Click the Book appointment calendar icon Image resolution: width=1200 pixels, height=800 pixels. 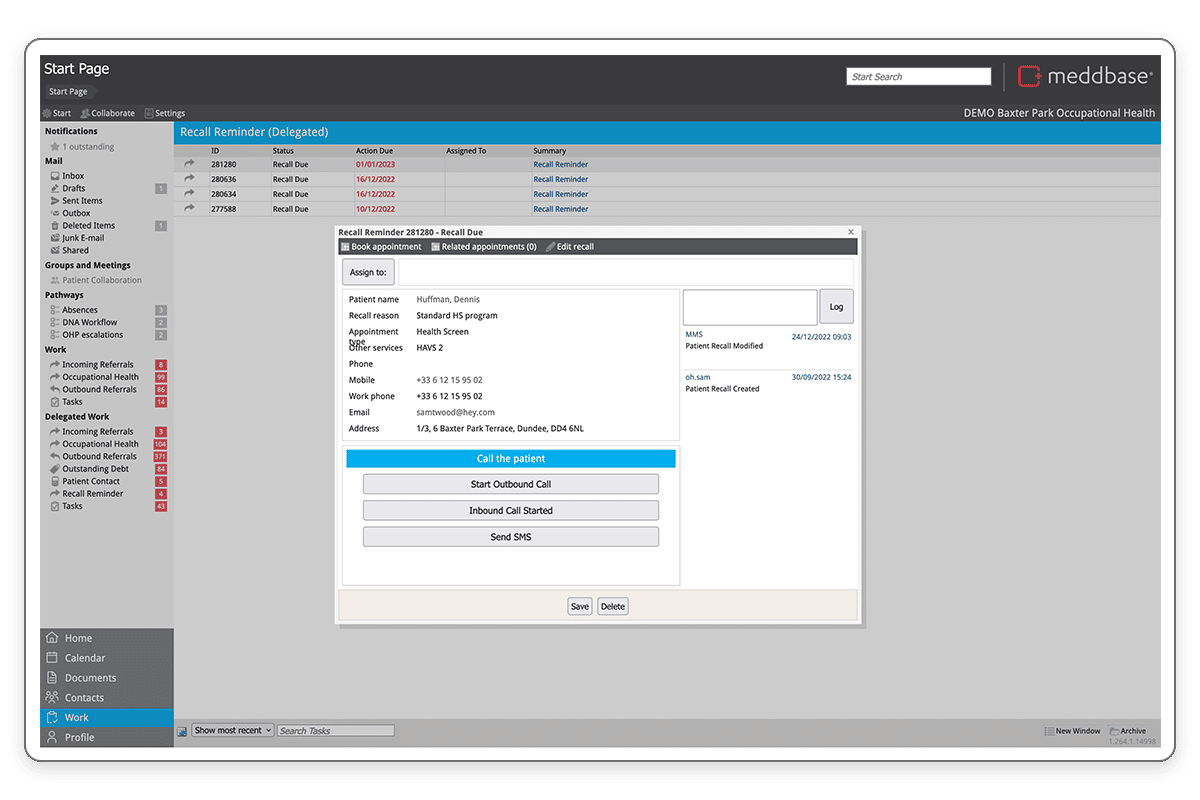click(x=345, y=247)
